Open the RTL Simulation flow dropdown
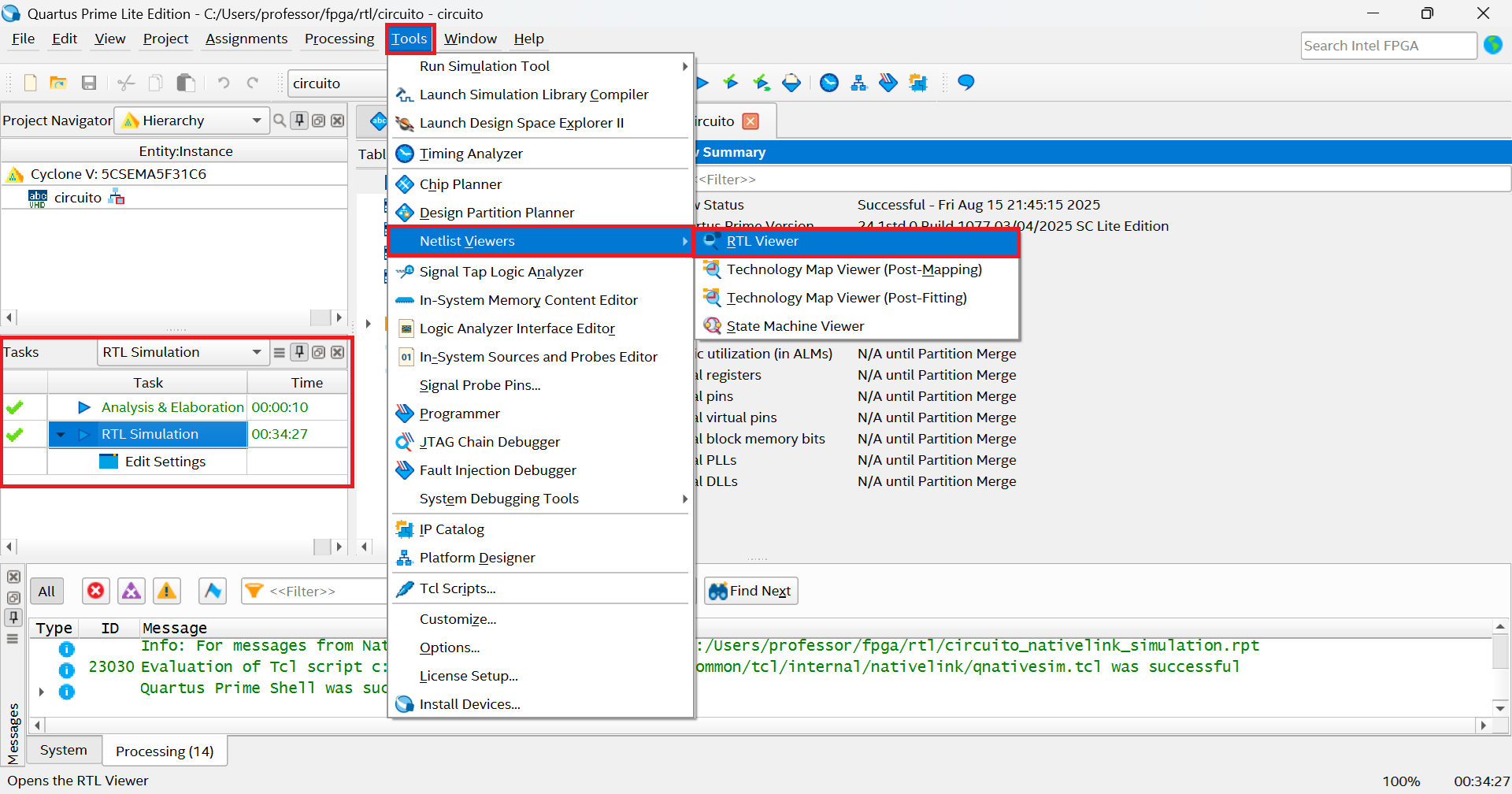The height and width of the screenshot is (794, 1512). click(256, 352)
